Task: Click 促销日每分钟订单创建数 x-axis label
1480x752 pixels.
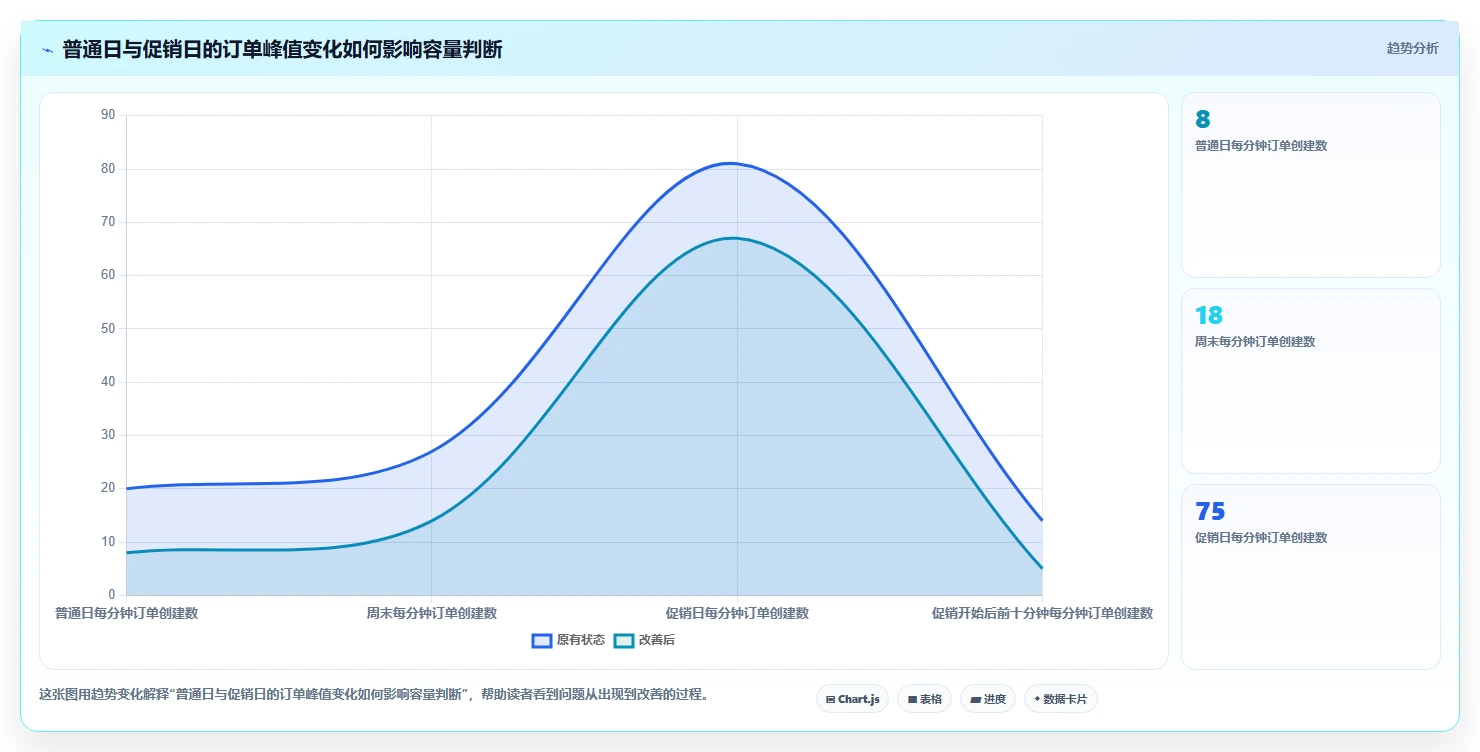Action: [x=737, y=613]
